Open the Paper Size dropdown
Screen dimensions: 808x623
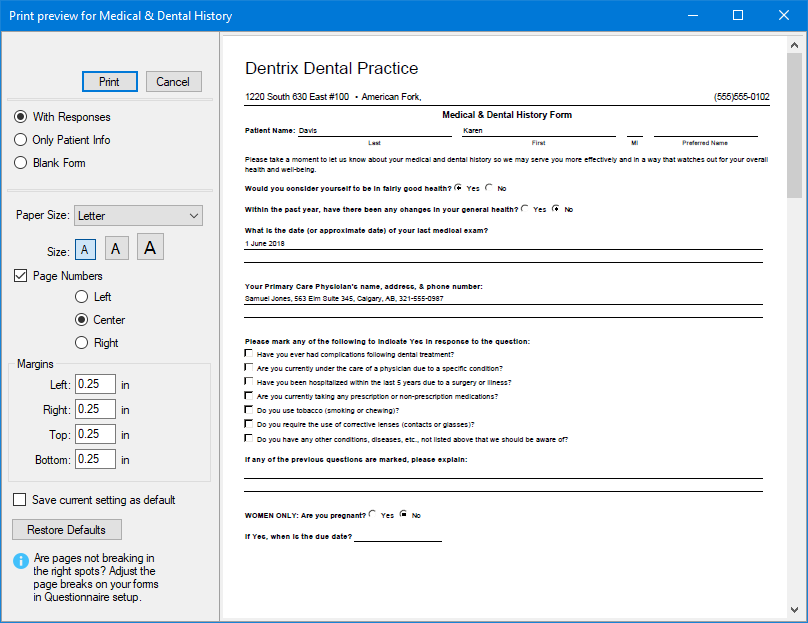tap(138, 216)
